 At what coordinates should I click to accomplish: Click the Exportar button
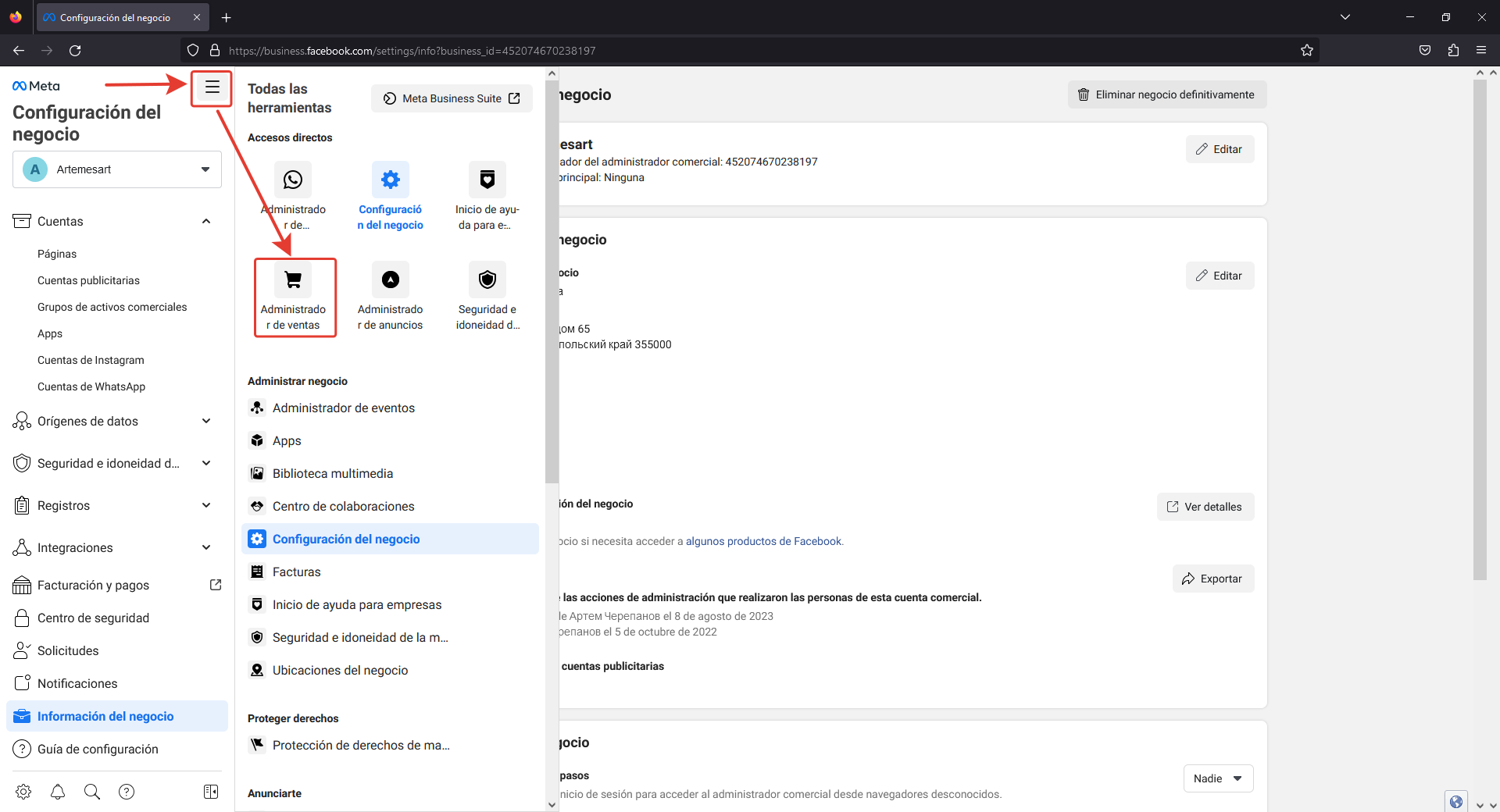(1212, 579)
